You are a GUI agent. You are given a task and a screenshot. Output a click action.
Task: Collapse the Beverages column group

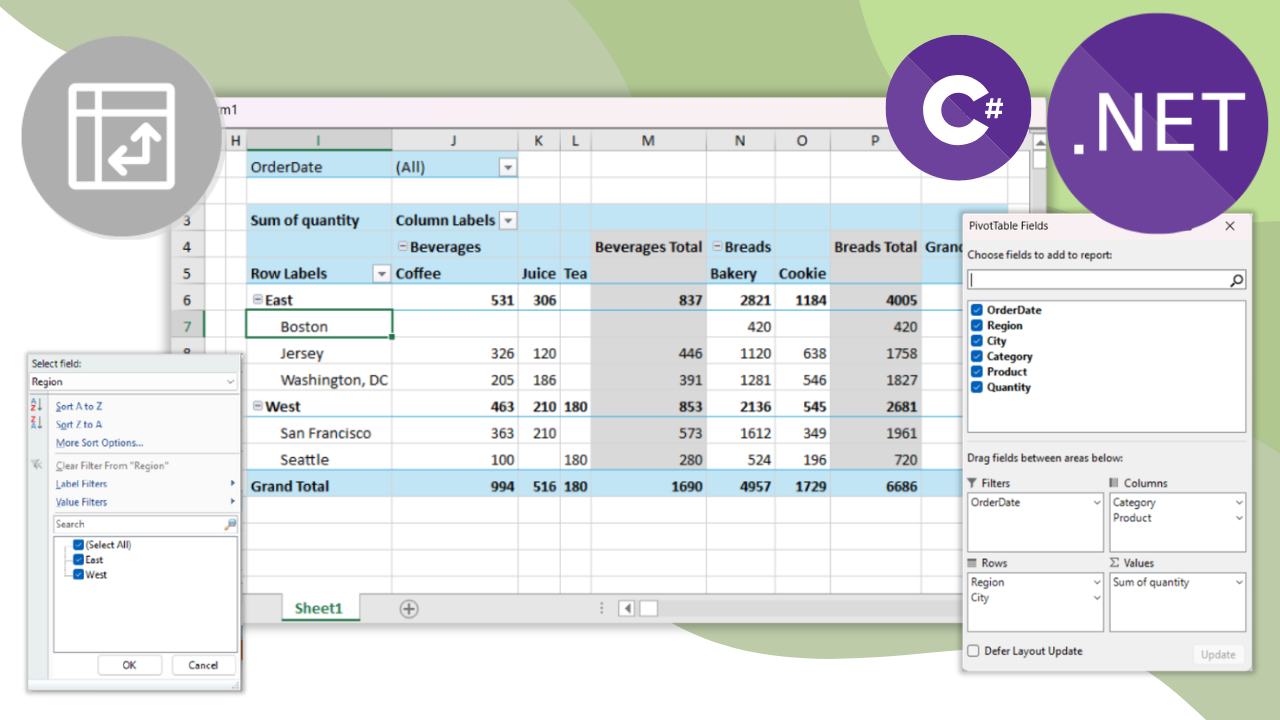pyautogui.click(x=403, y=247)
